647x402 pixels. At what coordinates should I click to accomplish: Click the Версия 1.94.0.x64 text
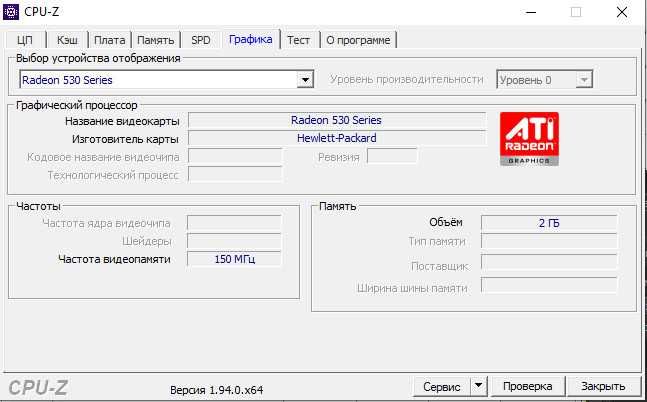tap(217, 390)
